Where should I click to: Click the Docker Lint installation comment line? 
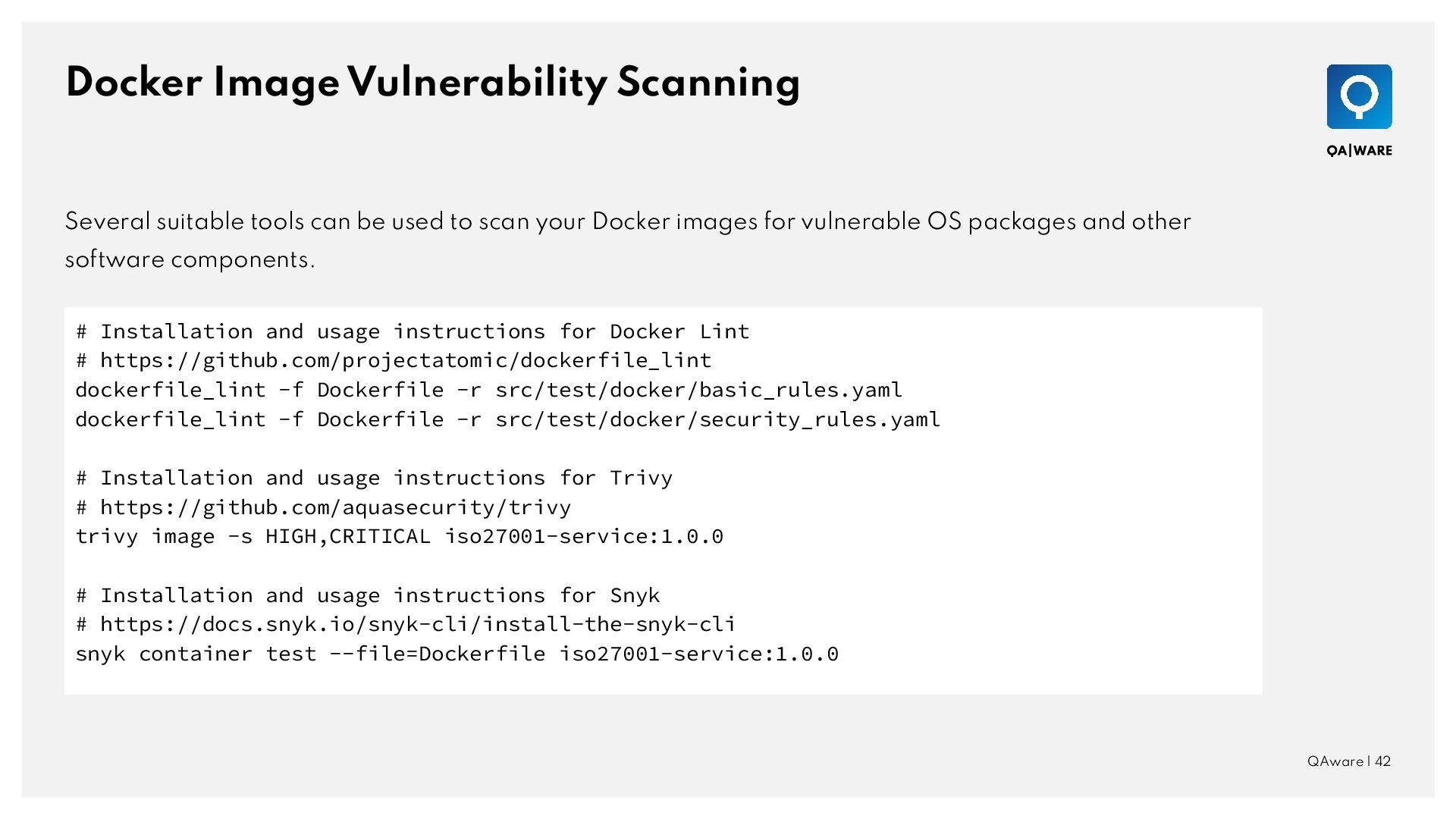(x=413, y=331)
